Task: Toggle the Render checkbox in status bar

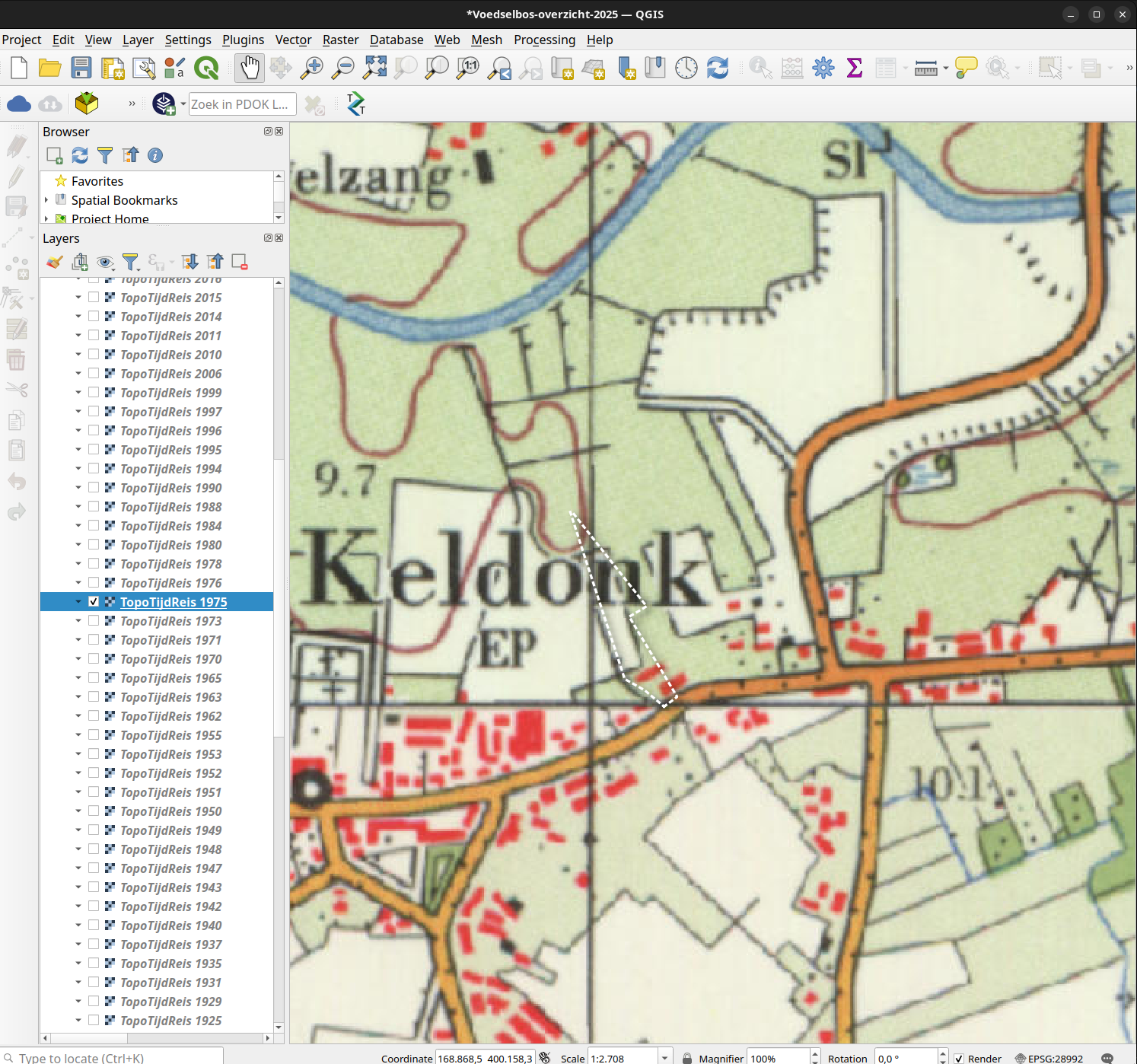Action: [959, 1058]
